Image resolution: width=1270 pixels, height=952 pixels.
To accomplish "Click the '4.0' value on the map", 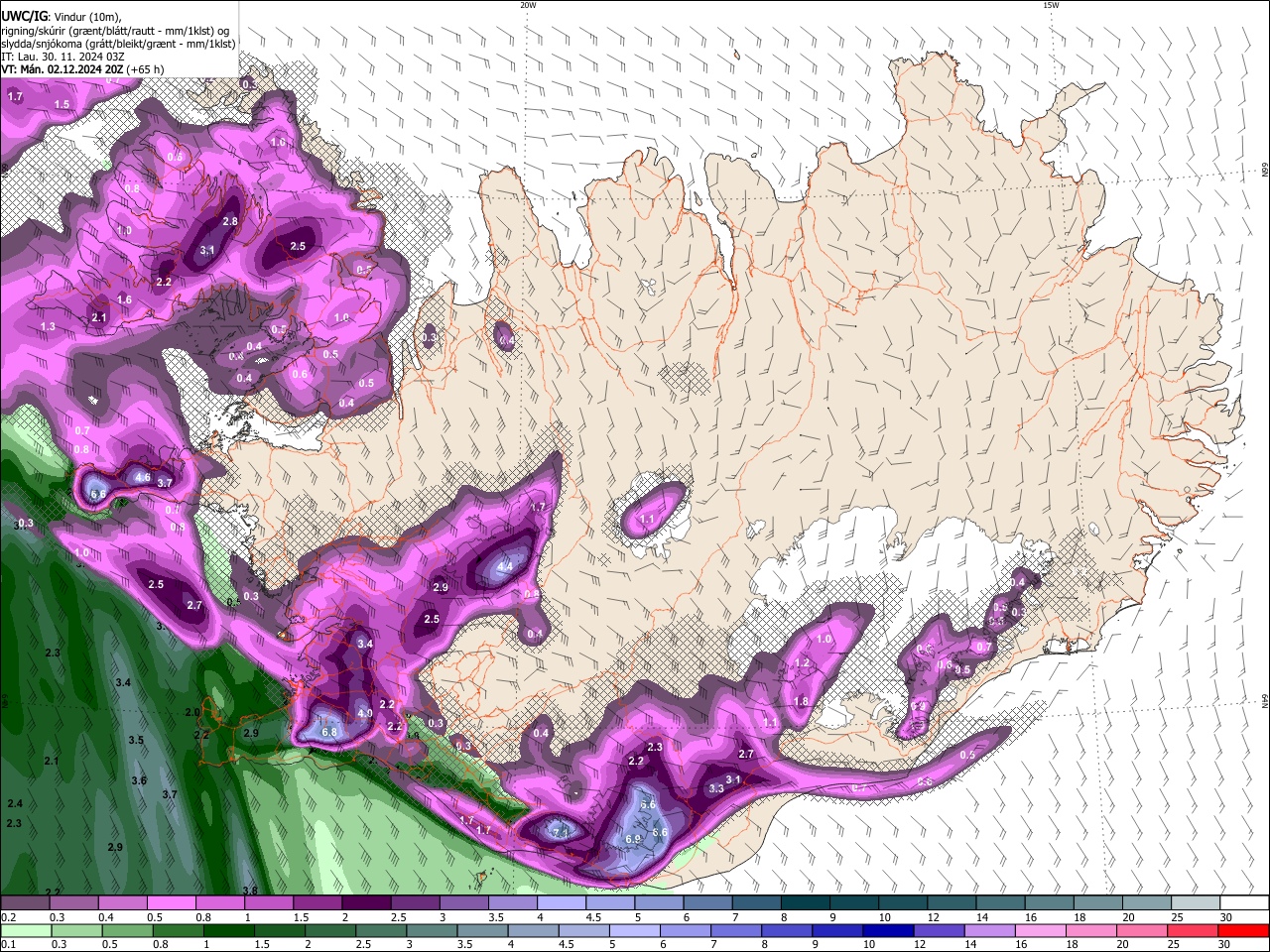I will 364,713.
